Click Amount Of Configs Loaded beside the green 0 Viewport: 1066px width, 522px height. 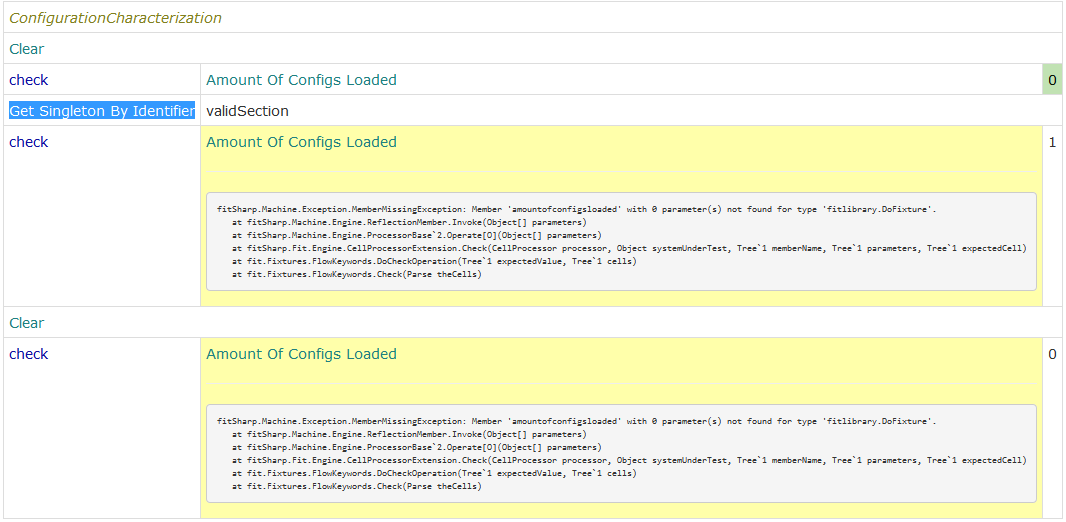coord(301,80)
